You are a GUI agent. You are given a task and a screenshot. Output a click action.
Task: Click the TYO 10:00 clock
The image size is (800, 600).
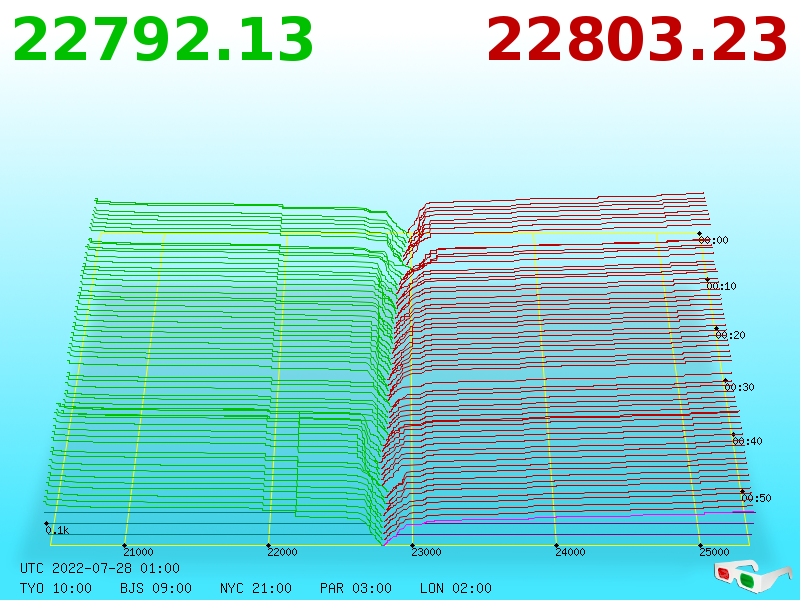pyautogui.click(x=56, y=588)
